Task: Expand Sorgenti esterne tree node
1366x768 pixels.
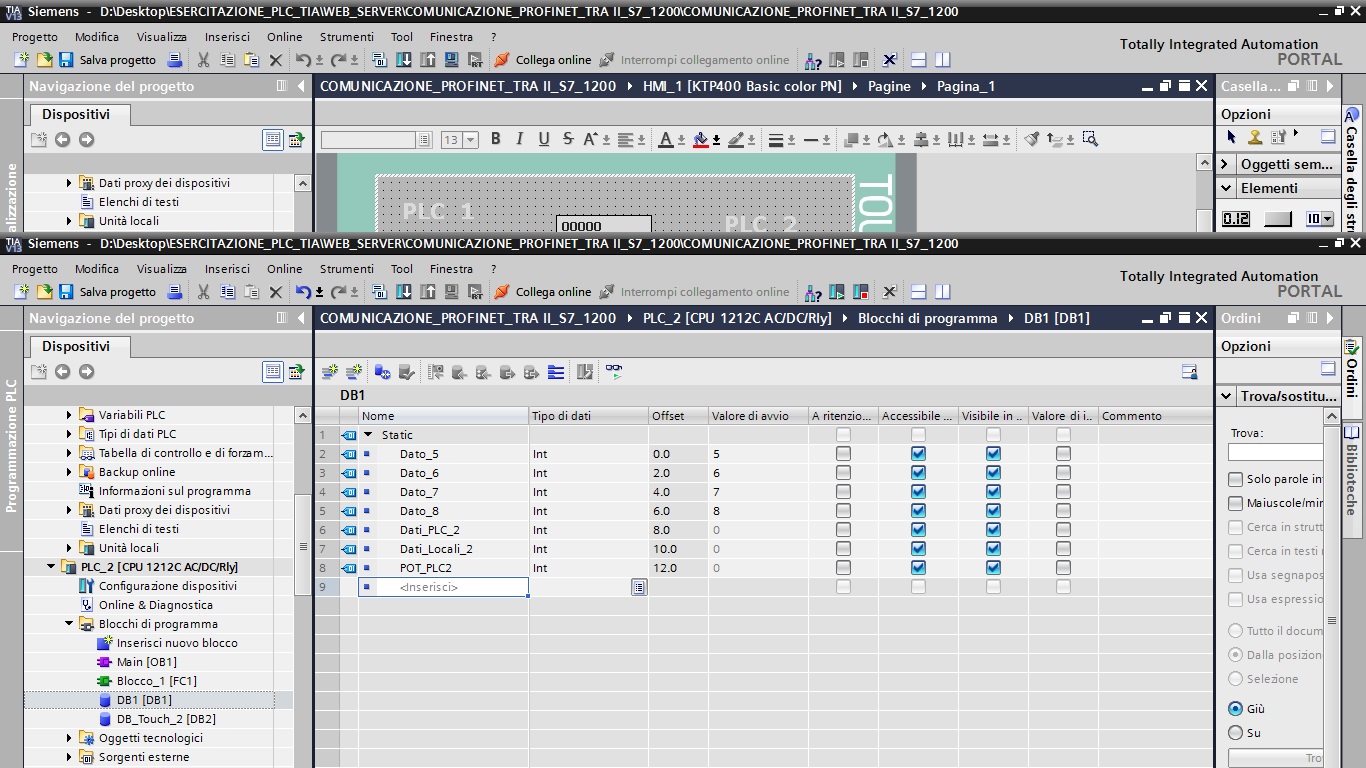Action: point(70,757)
